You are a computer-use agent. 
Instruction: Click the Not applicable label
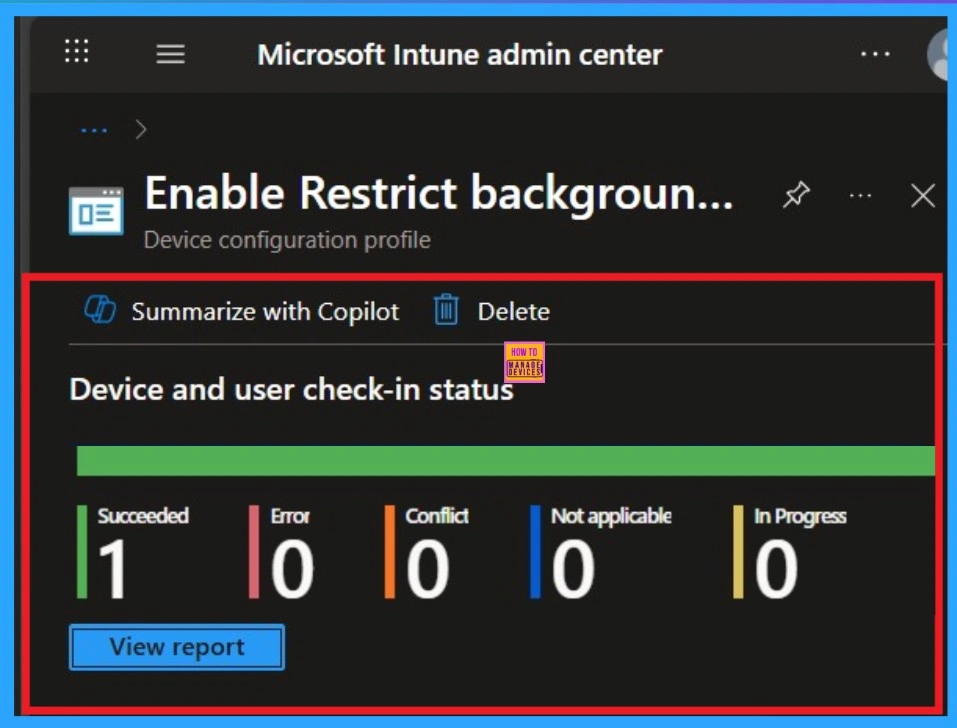pyautogui.click(x=611, y=516)
